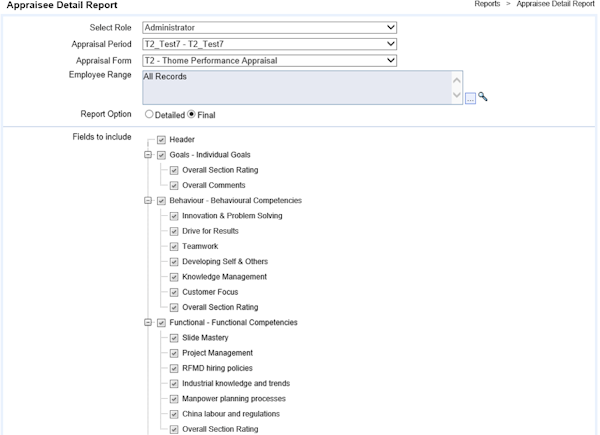Select the Final report option
The width and height of the screenshot is (600, 435).
[x=192, y=115]
